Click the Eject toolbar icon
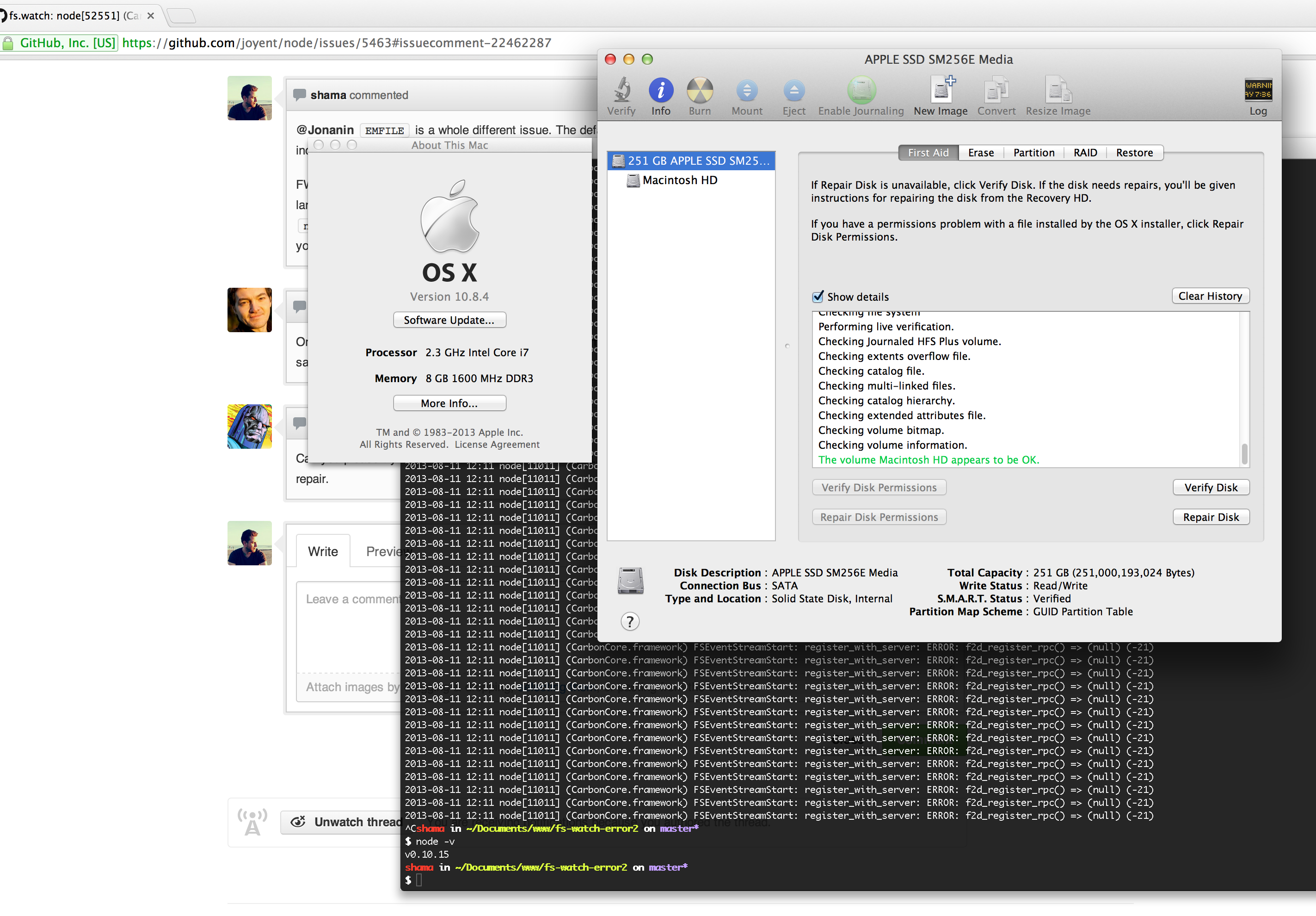Screen dimensions: 1316x916 [794, 96]
